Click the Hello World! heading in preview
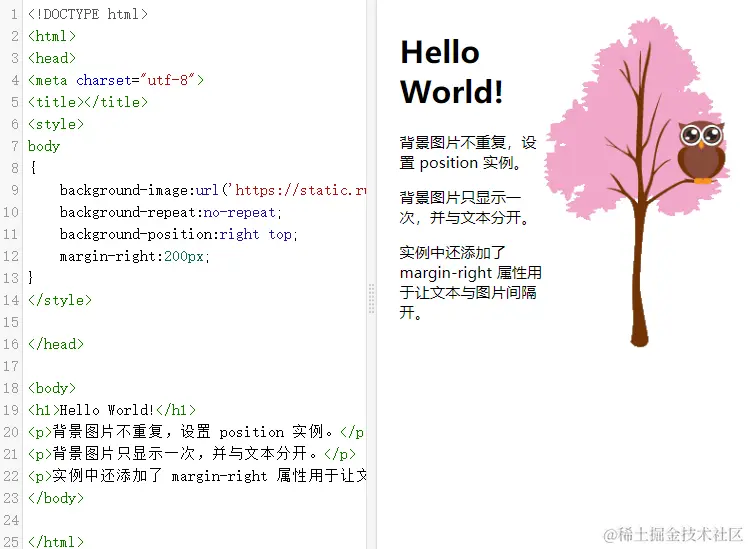Viewport: 749px width, 549px height. click(451, 72)
